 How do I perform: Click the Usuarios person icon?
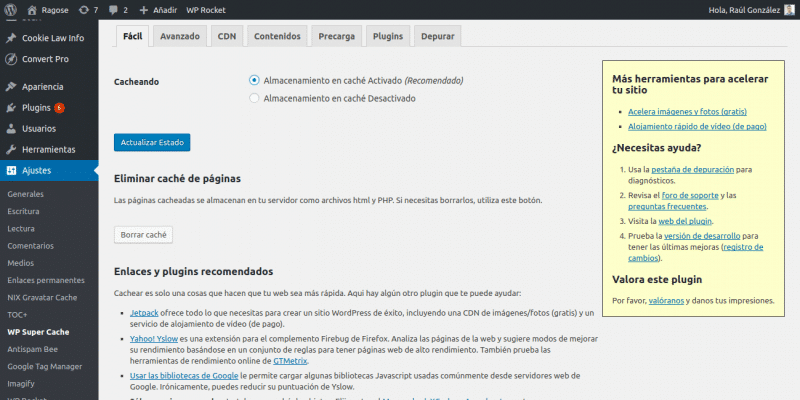coord(11,129)
